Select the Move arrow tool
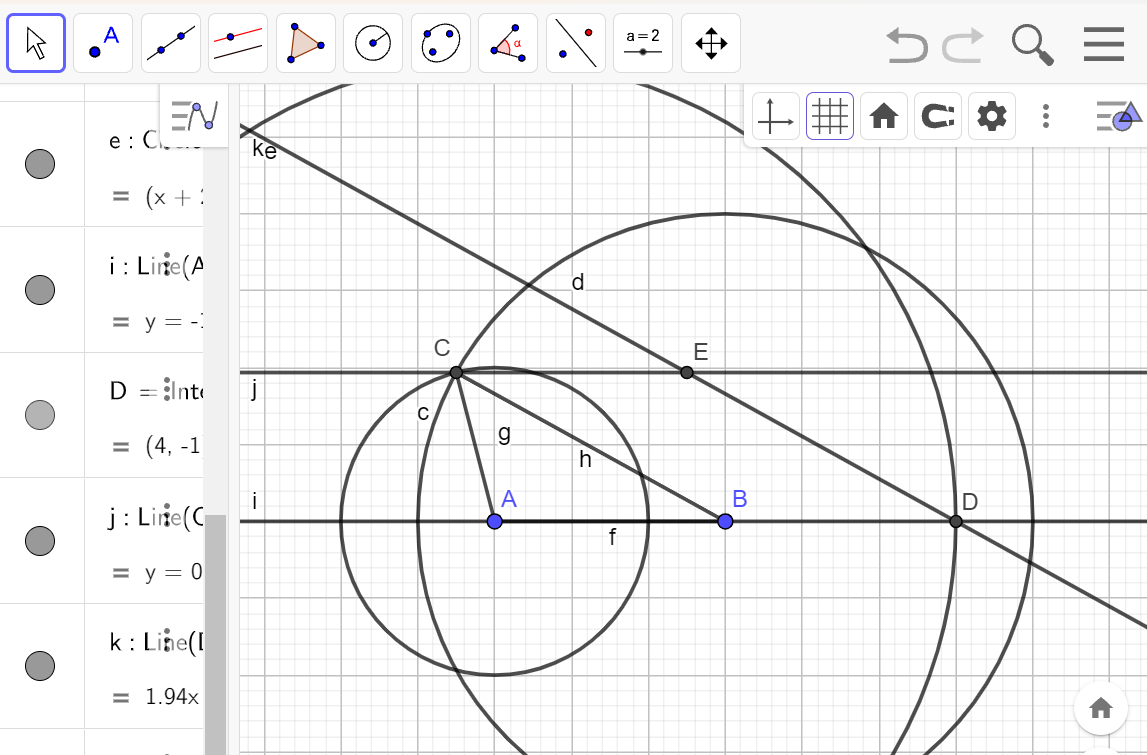This screenshot has height=755, width=1147. point(36,43)
